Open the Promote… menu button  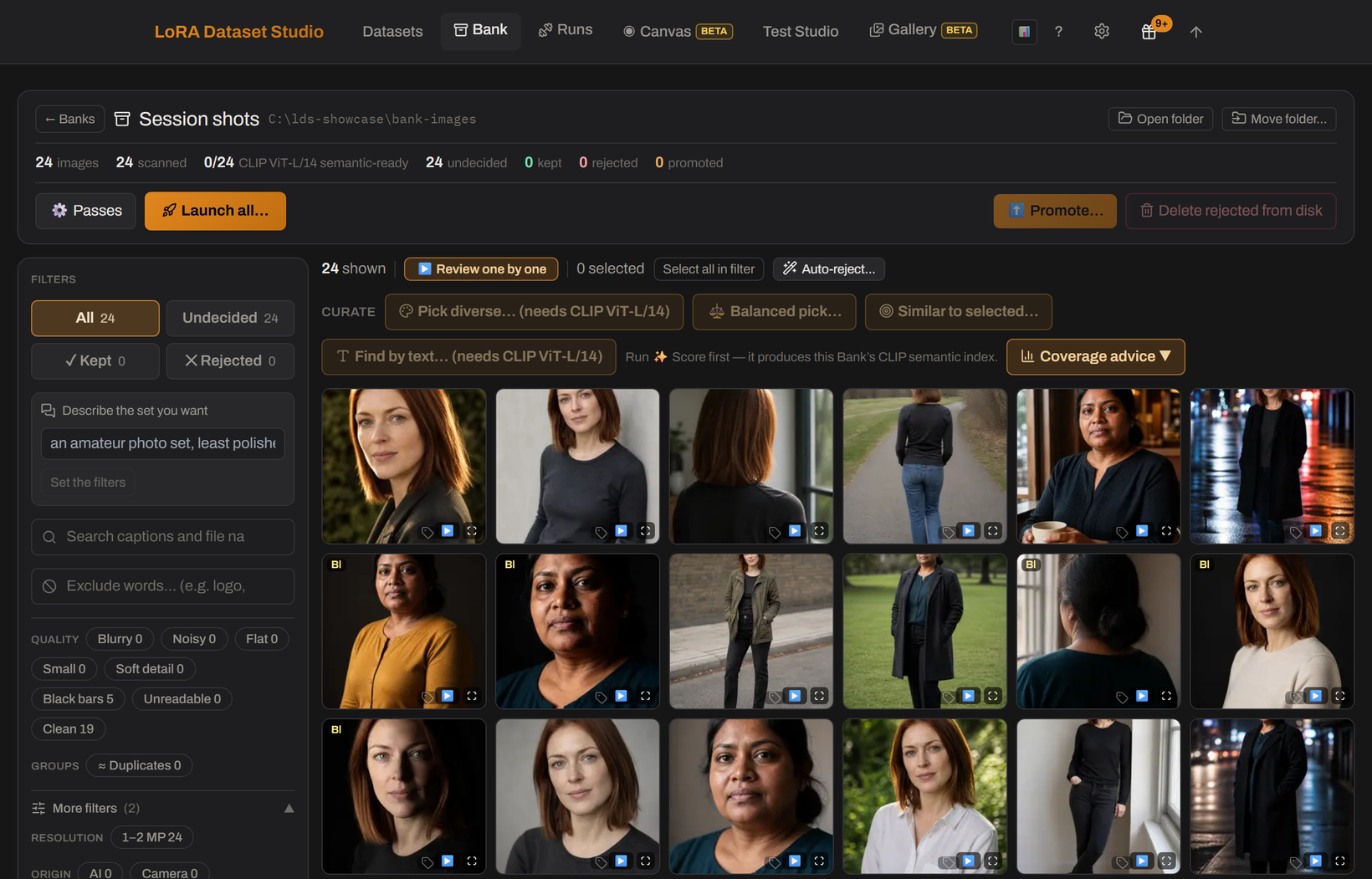click(1054, 211)
